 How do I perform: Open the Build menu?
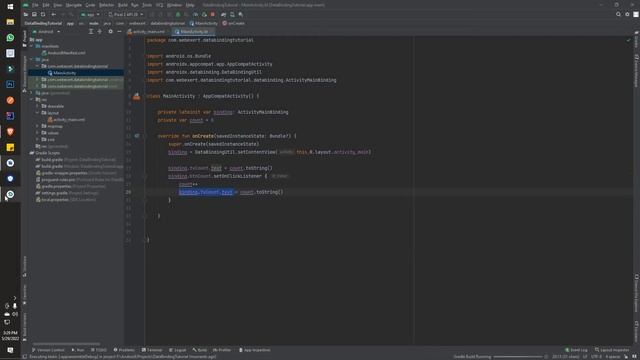coord(122,5)
